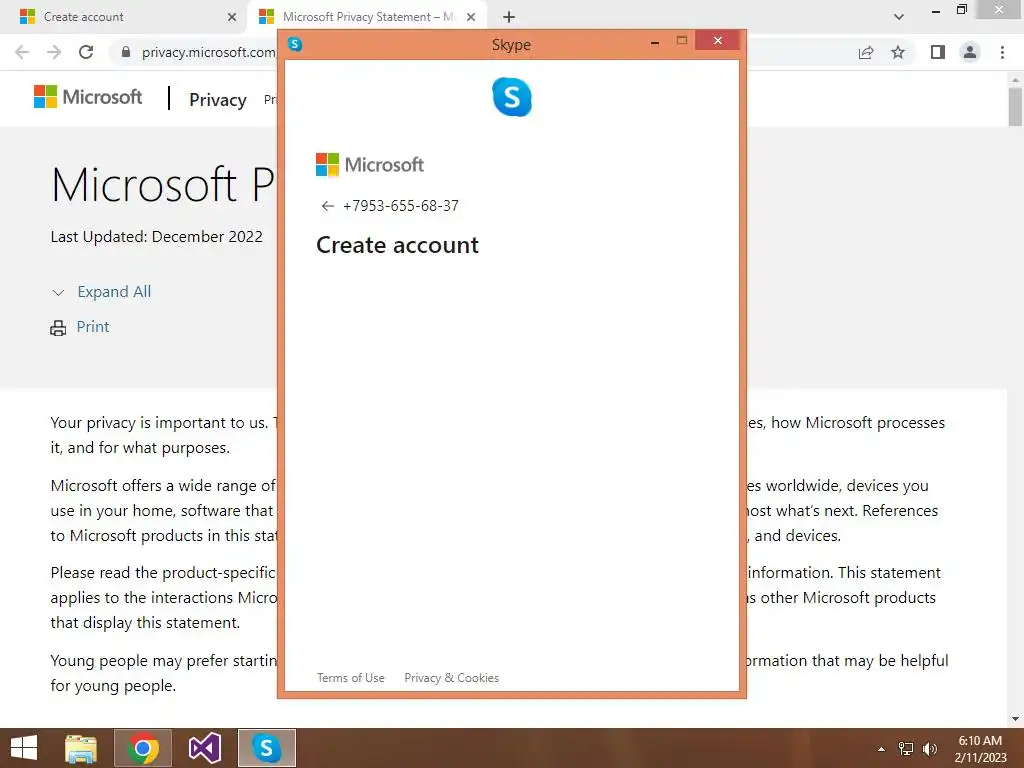This screenshot has width=1024, height=768.
Task: Maximize the Skype window
Action: (x=682, y=40)
